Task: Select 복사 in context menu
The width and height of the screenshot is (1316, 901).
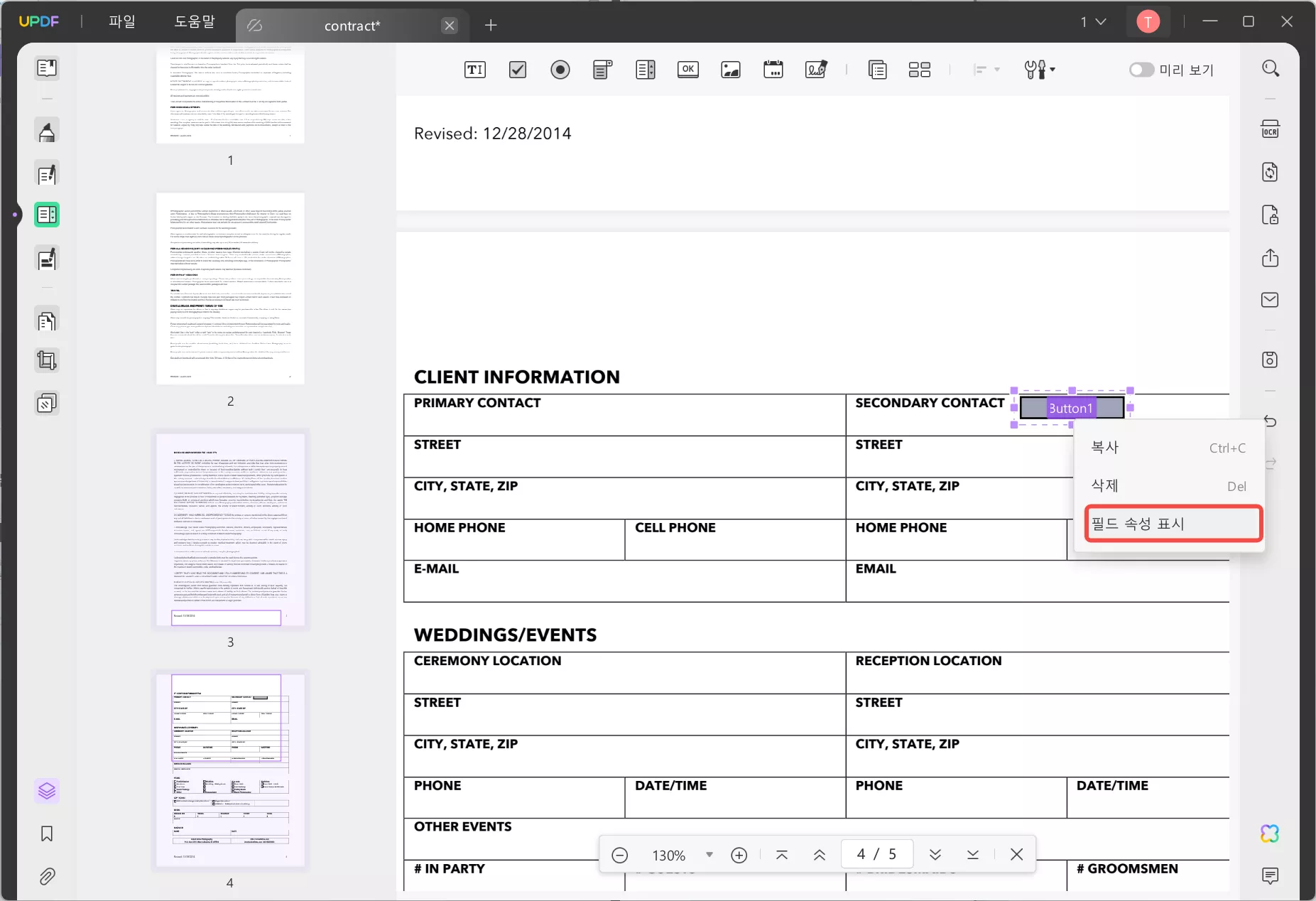Action: tap(1170, 448)
